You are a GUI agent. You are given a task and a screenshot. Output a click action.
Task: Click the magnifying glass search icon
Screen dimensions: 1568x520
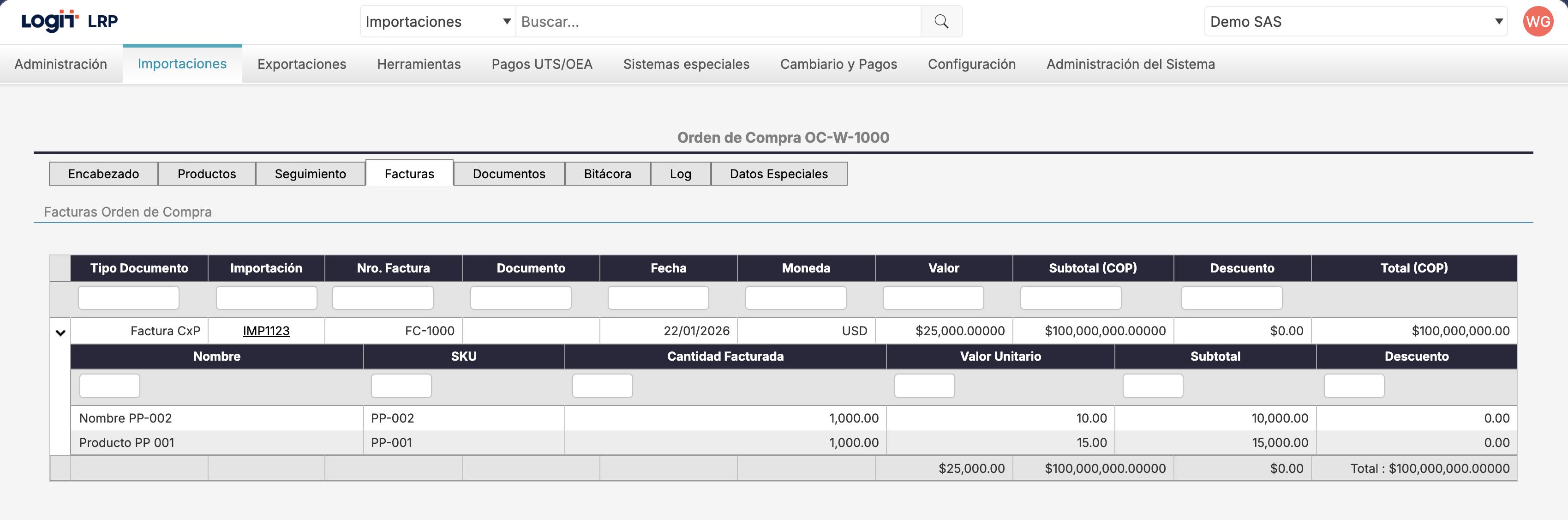pyautogui.click(x=941, y=22)
